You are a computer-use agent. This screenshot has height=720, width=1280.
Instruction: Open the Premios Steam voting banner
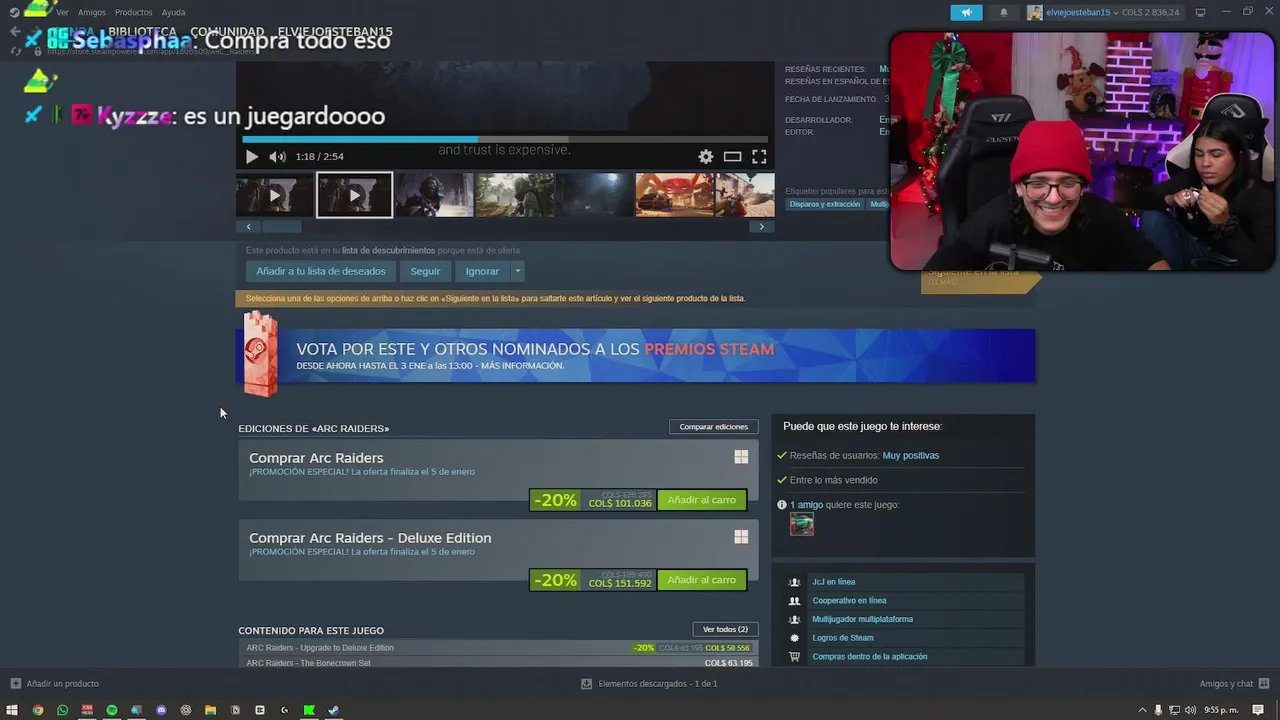pos(636,356)
